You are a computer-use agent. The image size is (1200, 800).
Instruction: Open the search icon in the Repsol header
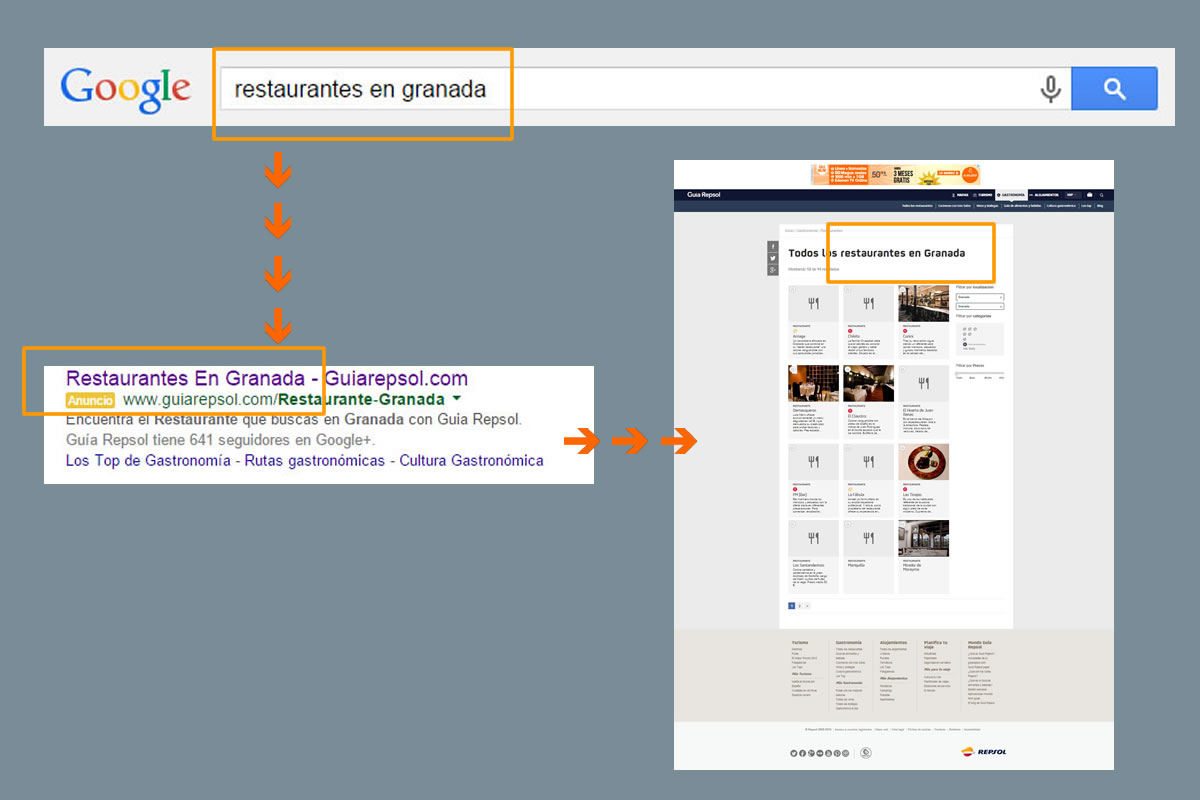tap(1101, 195)
